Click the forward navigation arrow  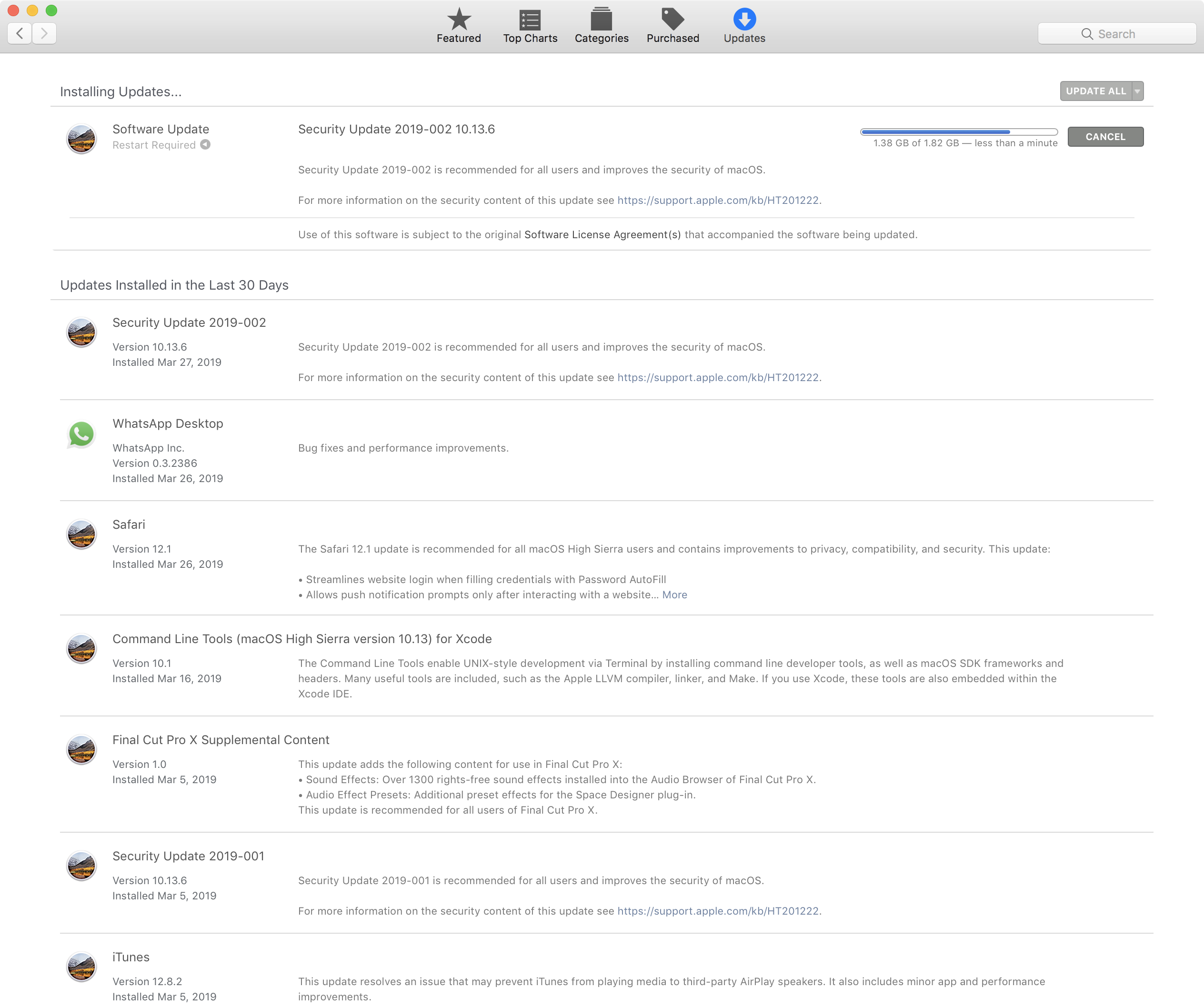coord(44,33)
